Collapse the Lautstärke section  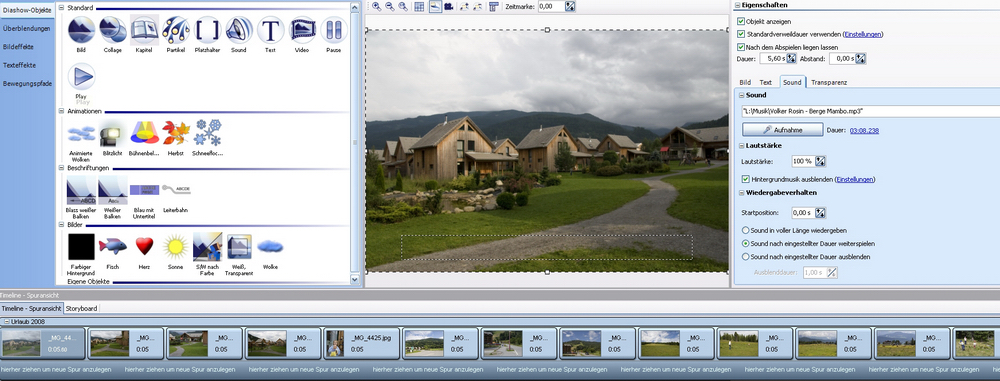(742, 146)
